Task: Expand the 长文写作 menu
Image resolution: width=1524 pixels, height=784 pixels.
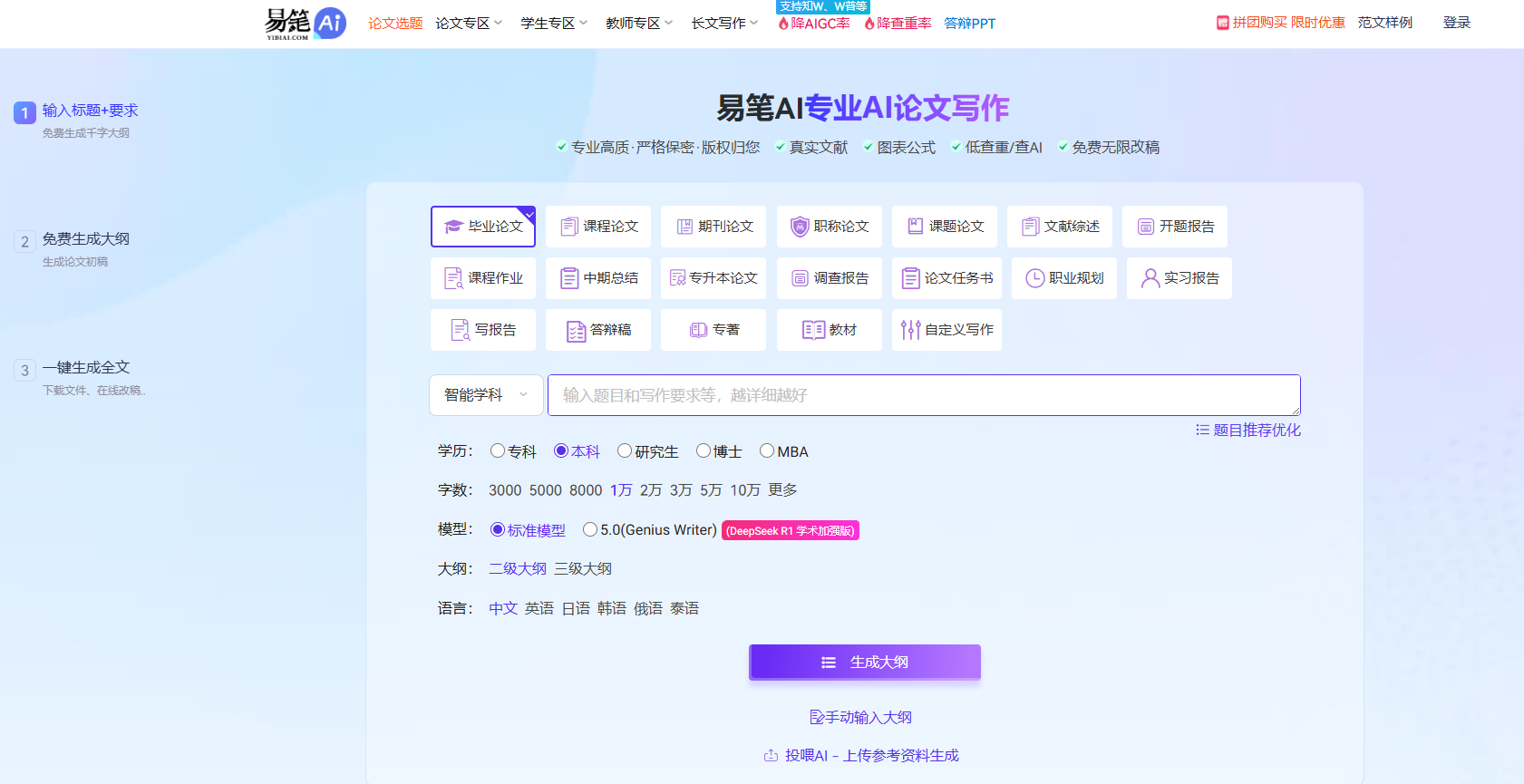Action: tap(724, 24)
